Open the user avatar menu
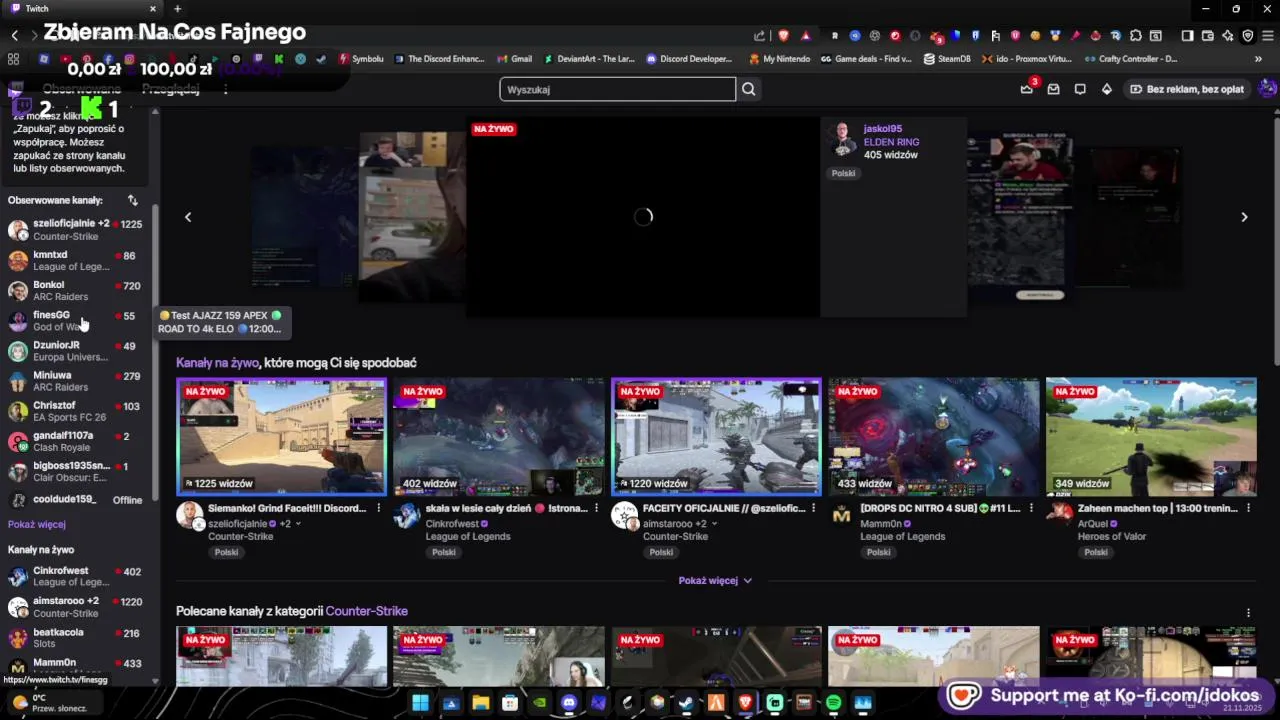1280x720 pixels. point(1267,89)
